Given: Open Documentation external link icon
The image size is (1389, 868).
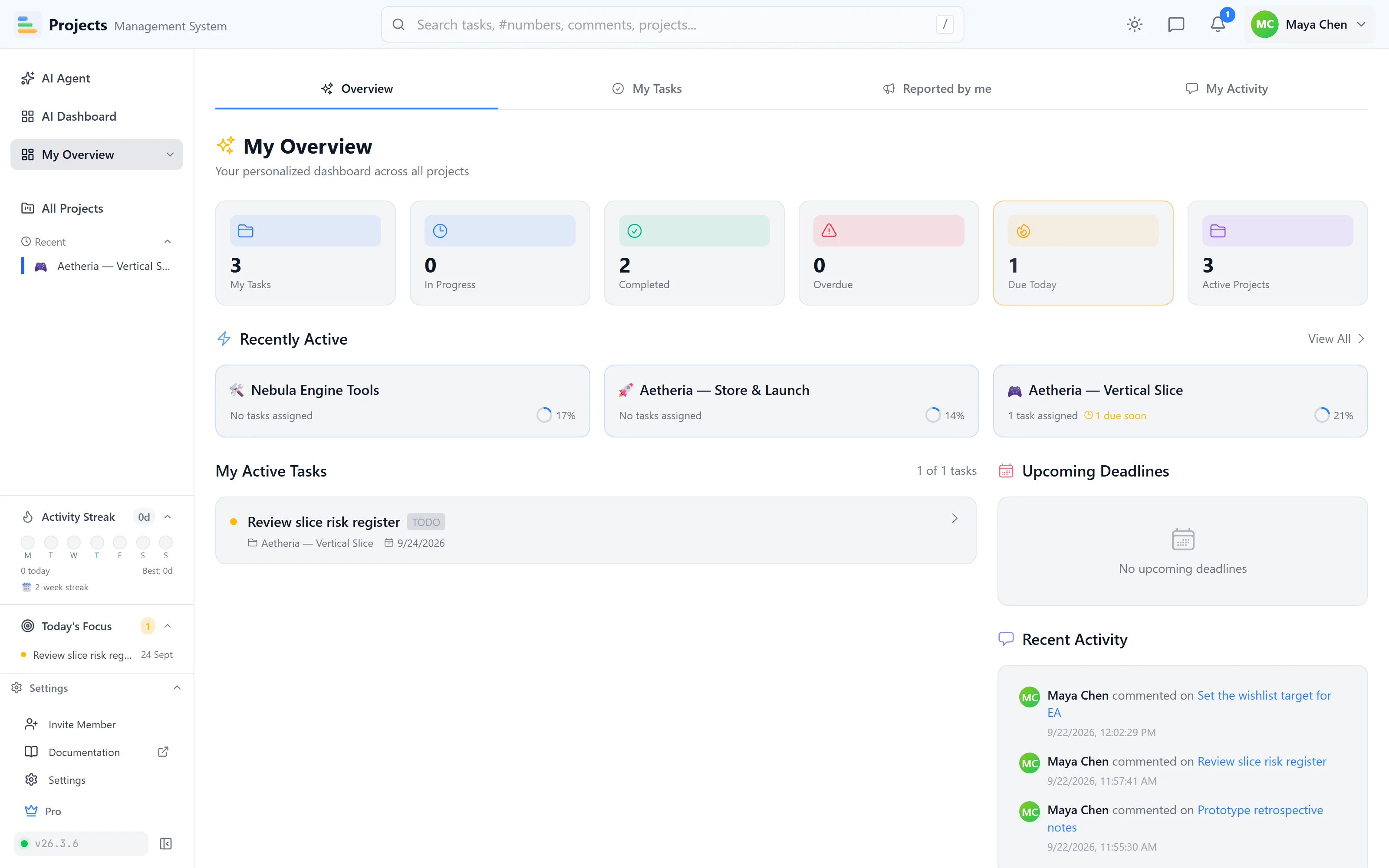Looking at the screenshot, I should pyautogui.click(x=163, y=752).
